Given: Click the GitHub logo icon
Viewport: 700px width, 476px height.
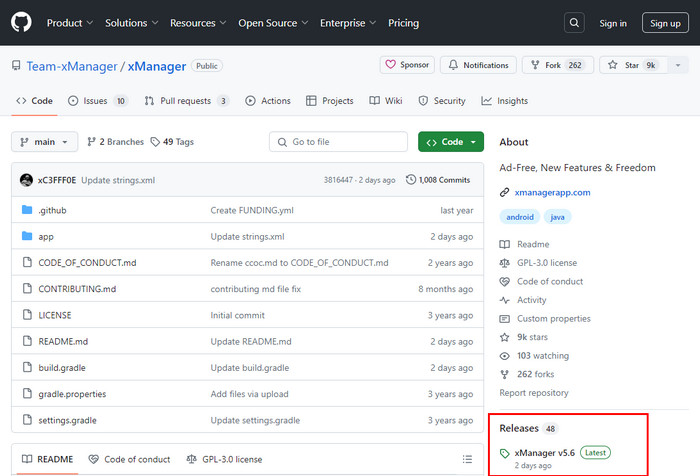Looking at the screenshot, I should [x=21, y=22].
